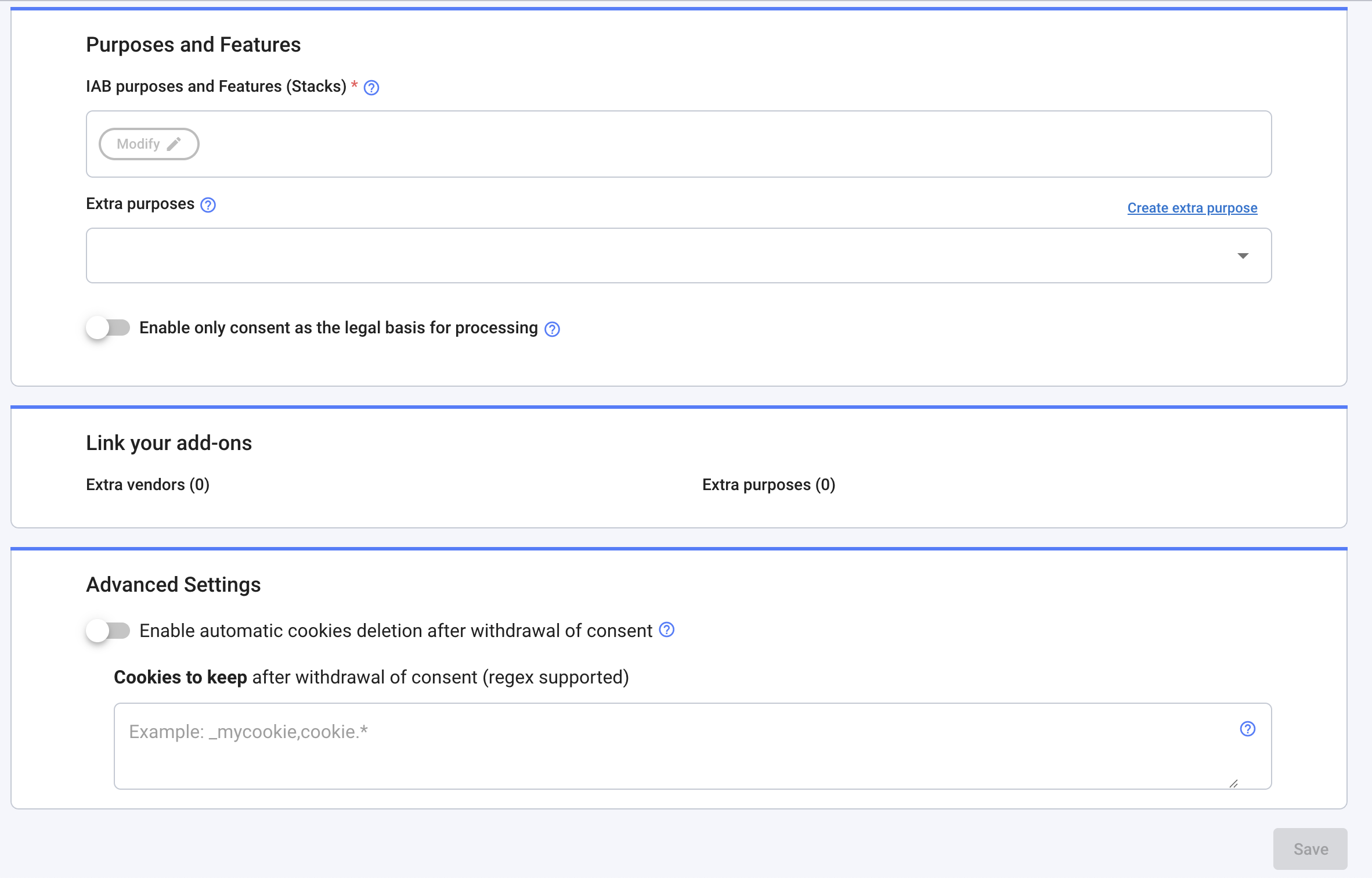Click help icon inside Cookies to keep field
The image size is (1372, 878).
click(1247, 729)
